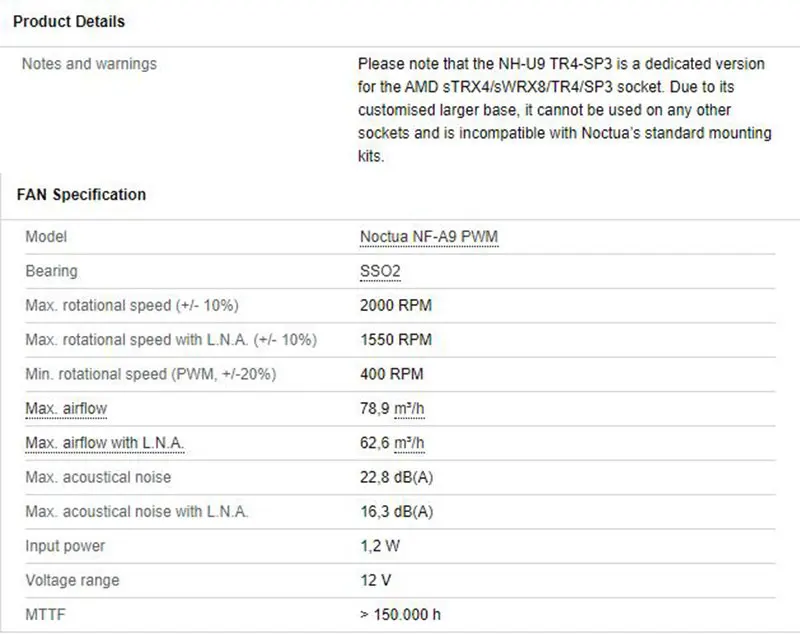Click the Product Details heading

[x=69, y=21]
